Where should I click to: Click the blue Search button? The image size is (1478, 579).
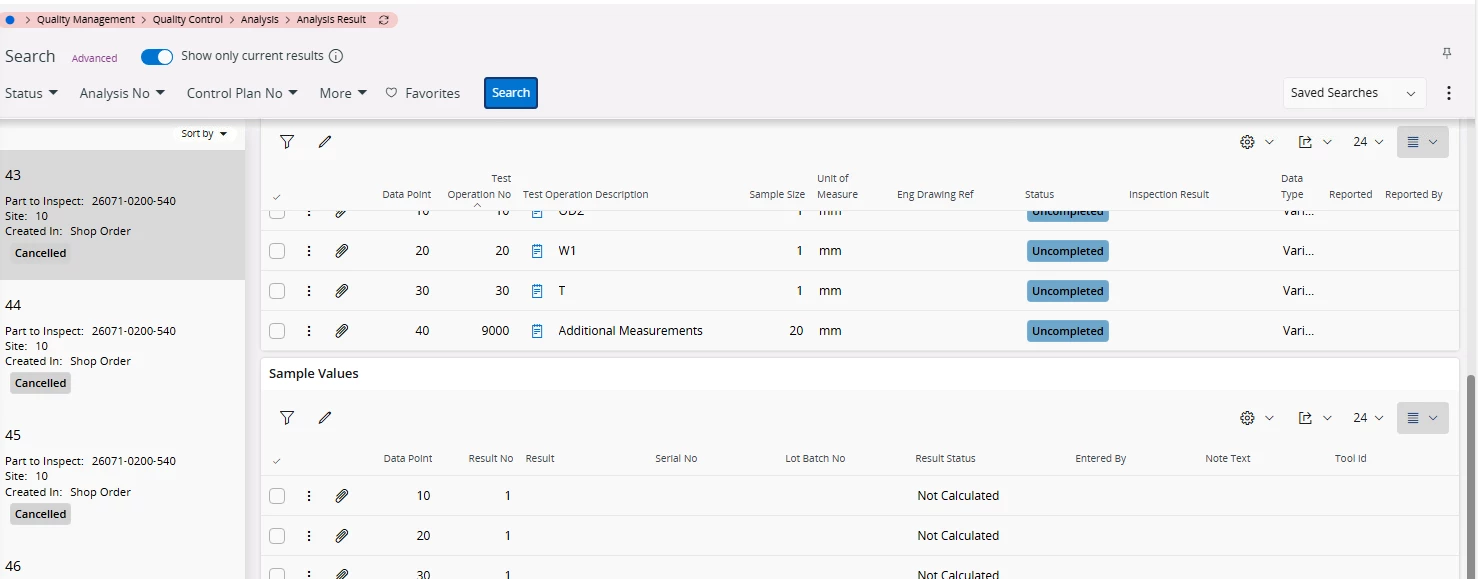coord(511,93)
